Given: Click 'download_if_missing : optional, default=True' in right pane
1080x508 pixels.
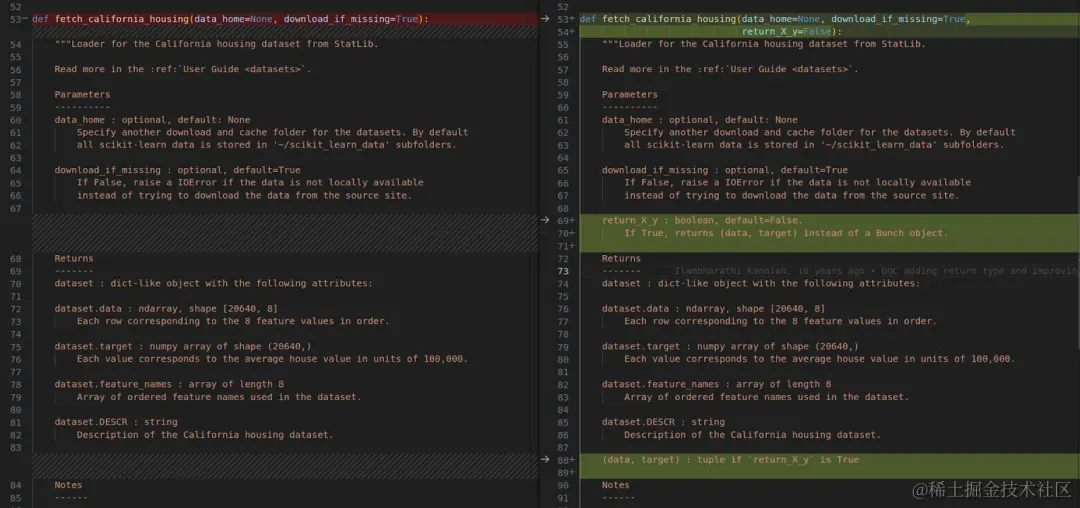Looking at the screenshot, I should 725,170.
